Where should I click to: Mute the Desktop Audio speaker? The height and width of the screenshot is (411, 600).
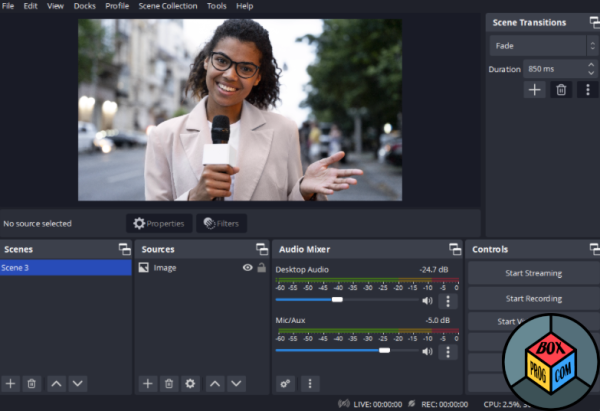pos(427,301)
